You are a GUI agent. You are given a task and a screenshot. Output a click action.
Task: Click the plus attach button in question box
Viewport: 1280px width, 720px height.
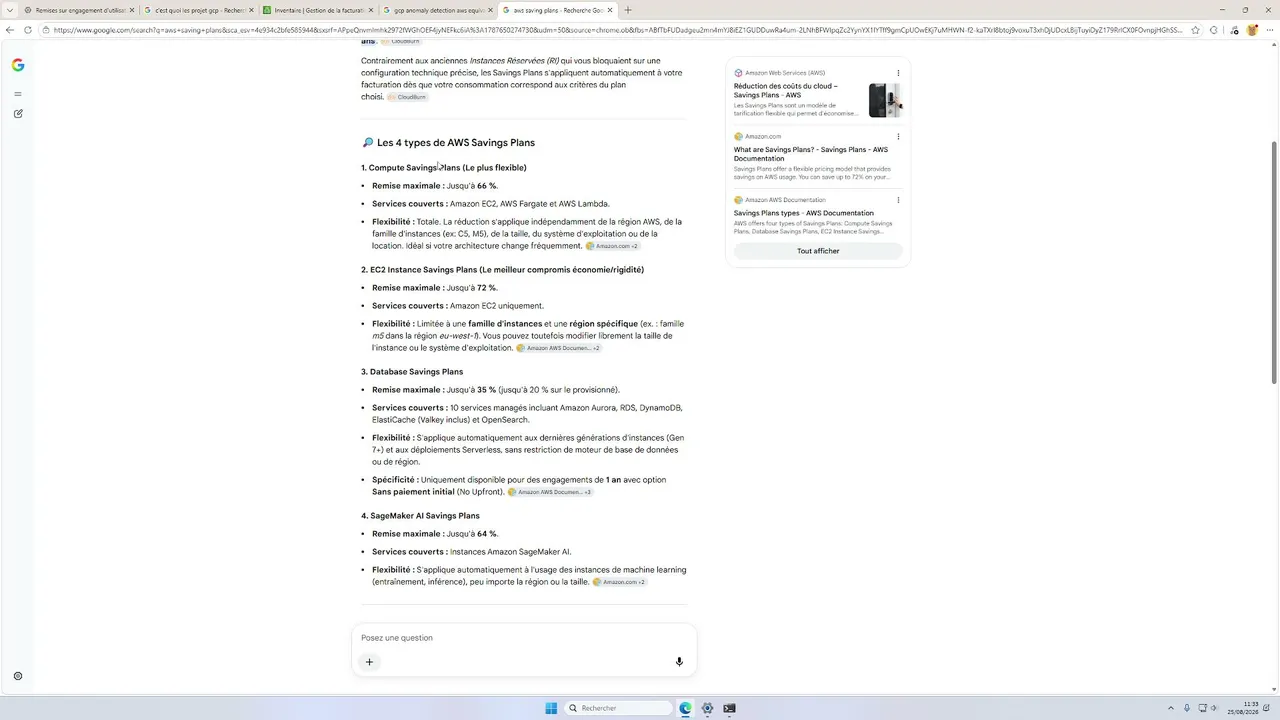pyautogui.click(x=369, y=661)
